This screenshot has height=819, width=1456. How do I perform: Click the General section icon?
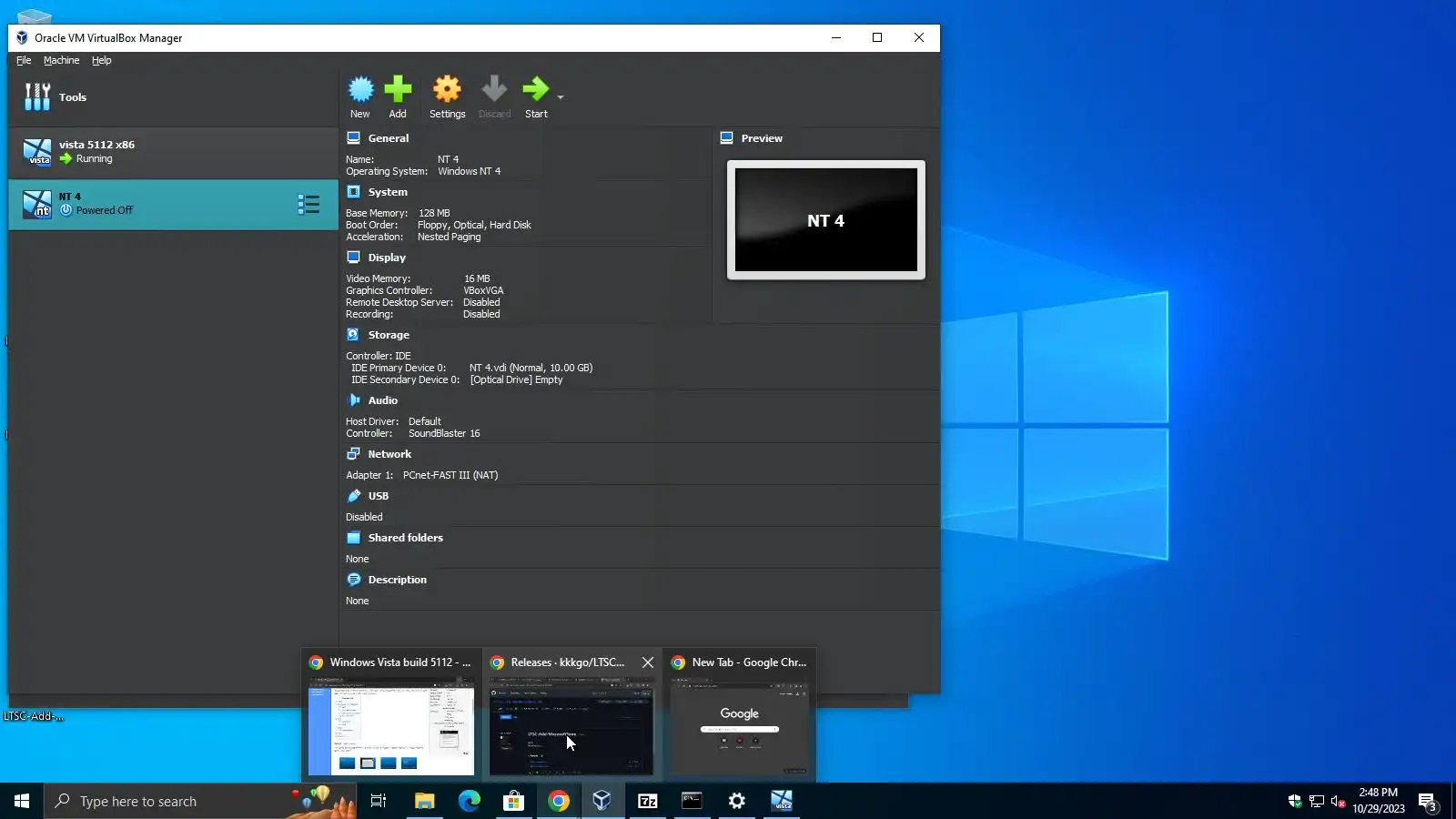[354, 138]
